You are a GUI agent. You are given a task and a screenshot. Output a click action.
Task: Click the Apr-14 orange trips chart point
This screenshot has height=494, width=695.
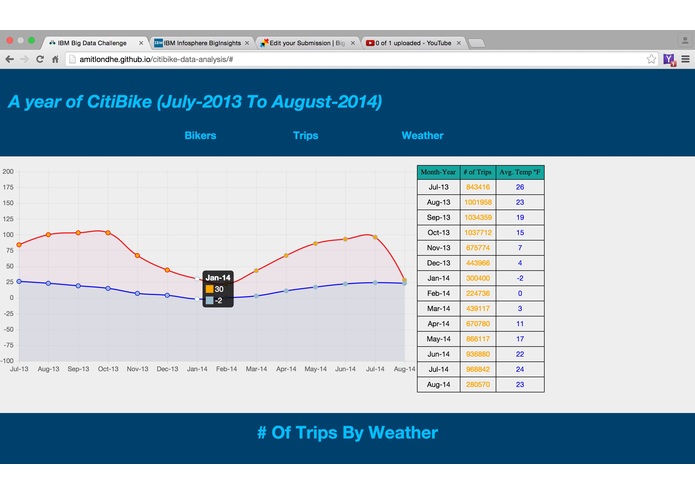286,256
